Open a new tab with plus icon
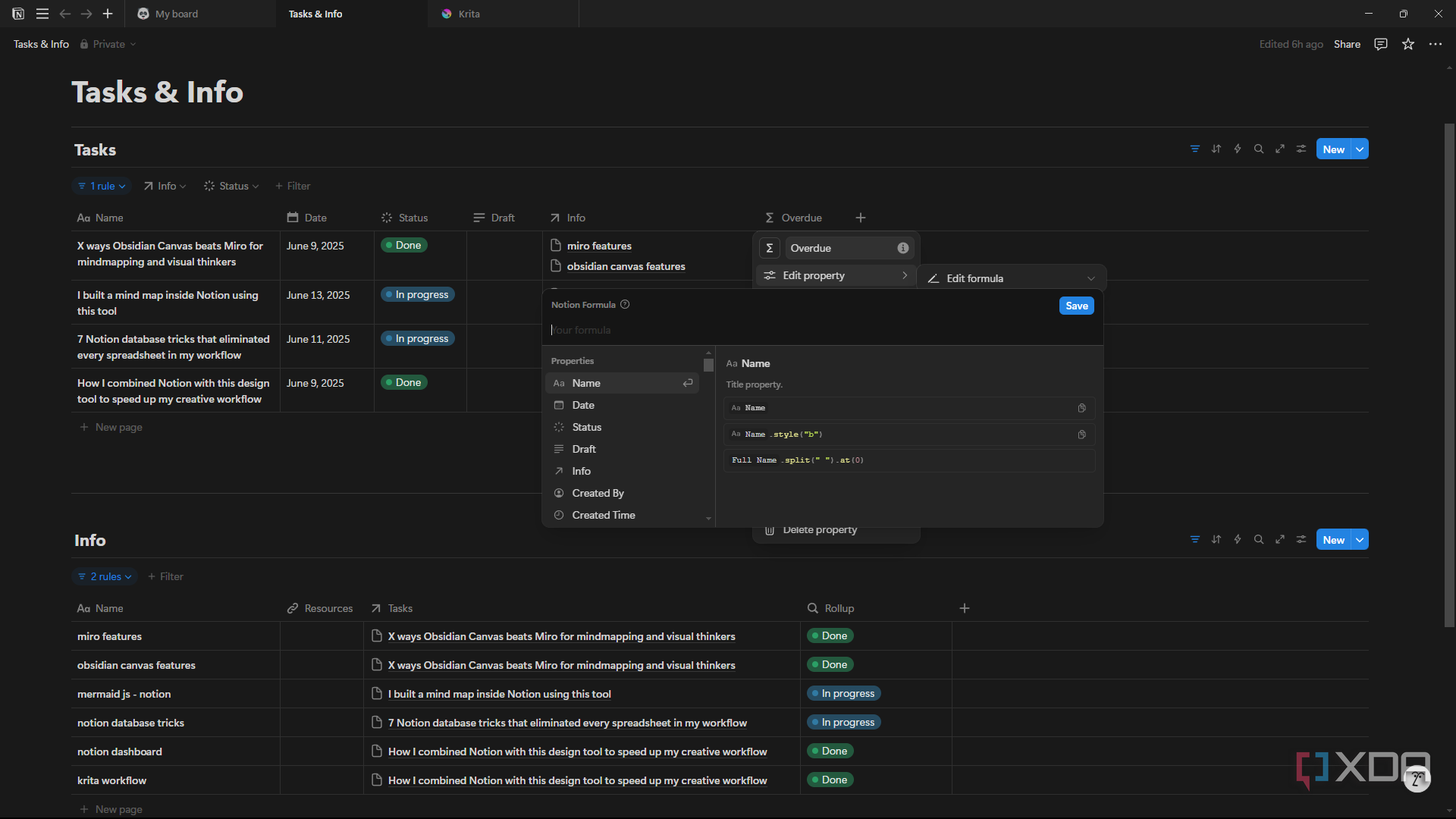Screen dimensions: 1456x819 [x=108, y=14]
